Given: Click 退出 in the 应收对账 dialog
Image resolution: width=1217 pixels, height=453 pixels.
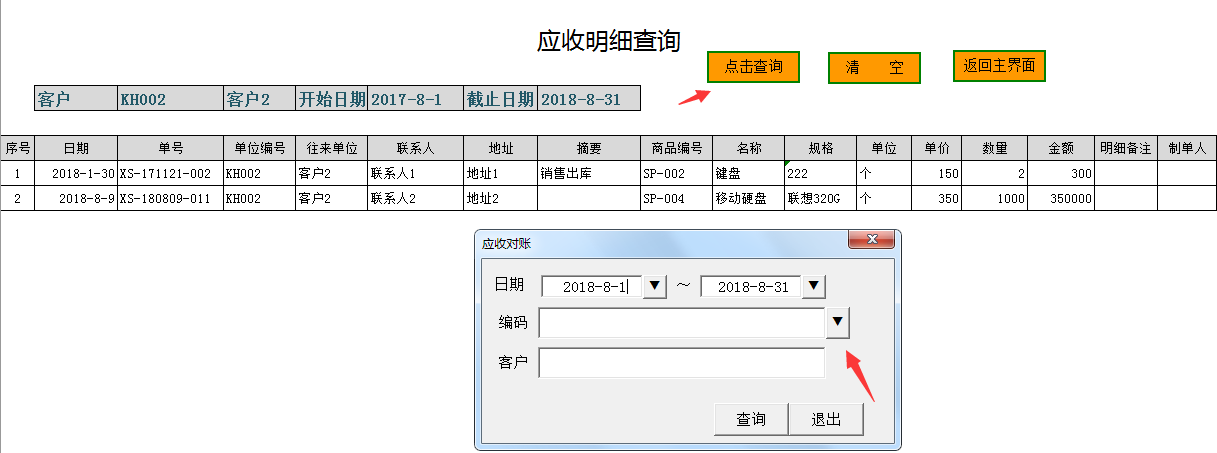Looking at the screenshot, I should (x=826, y=419).
